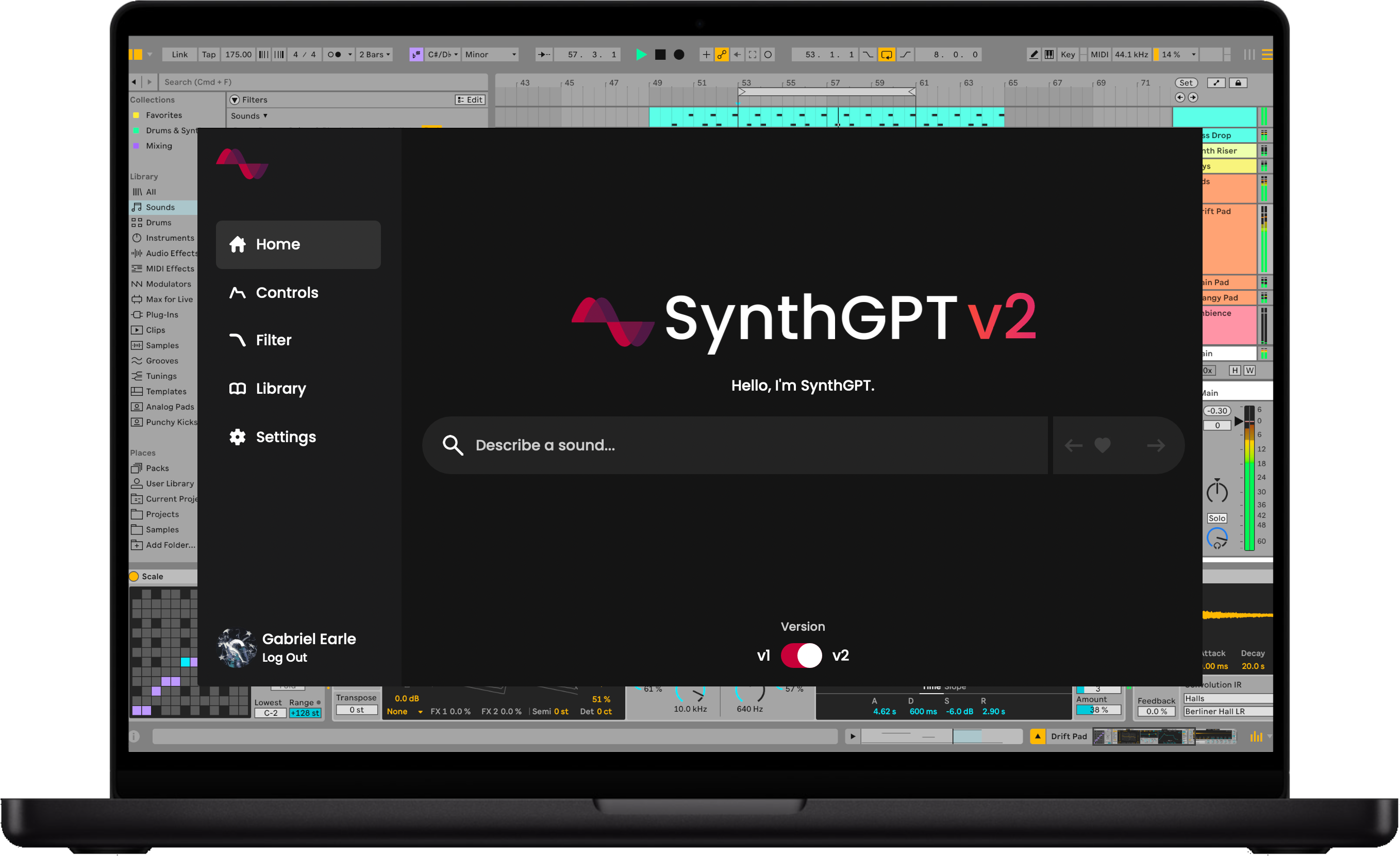
Task: Toggle the computer MIDI keyboard icon
Action: [x=1049, y=55]
